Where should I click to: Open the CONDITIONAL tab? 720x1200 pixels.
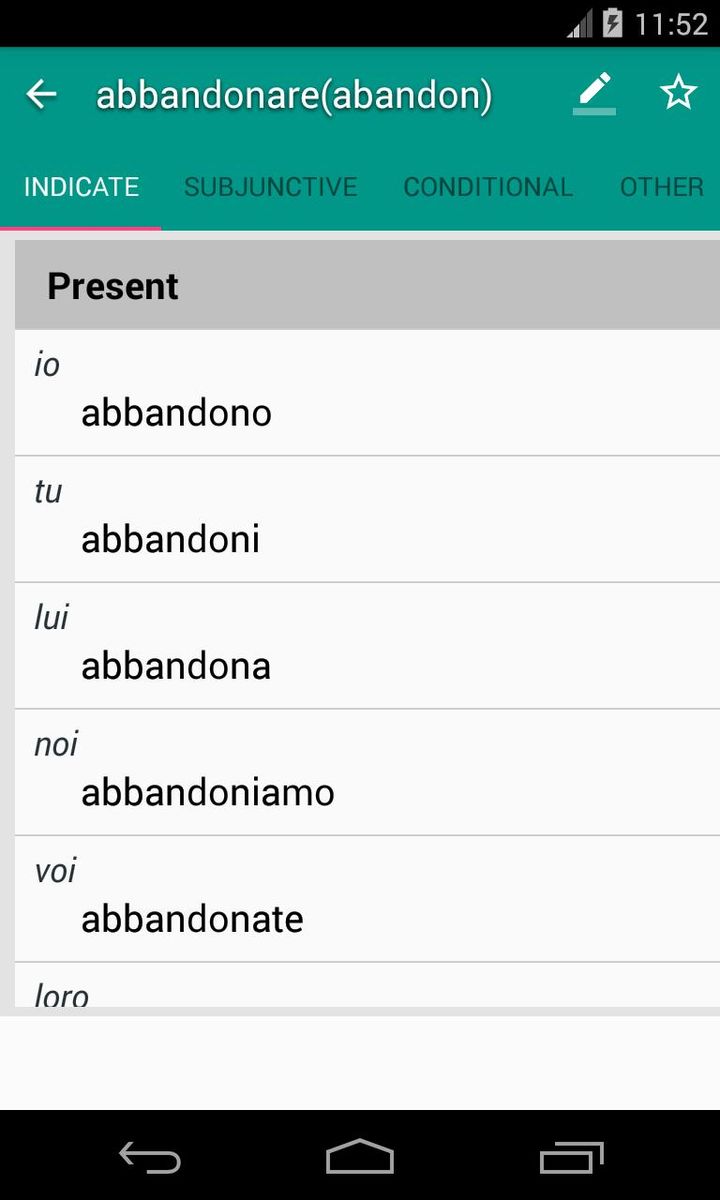tap(487, 187)
